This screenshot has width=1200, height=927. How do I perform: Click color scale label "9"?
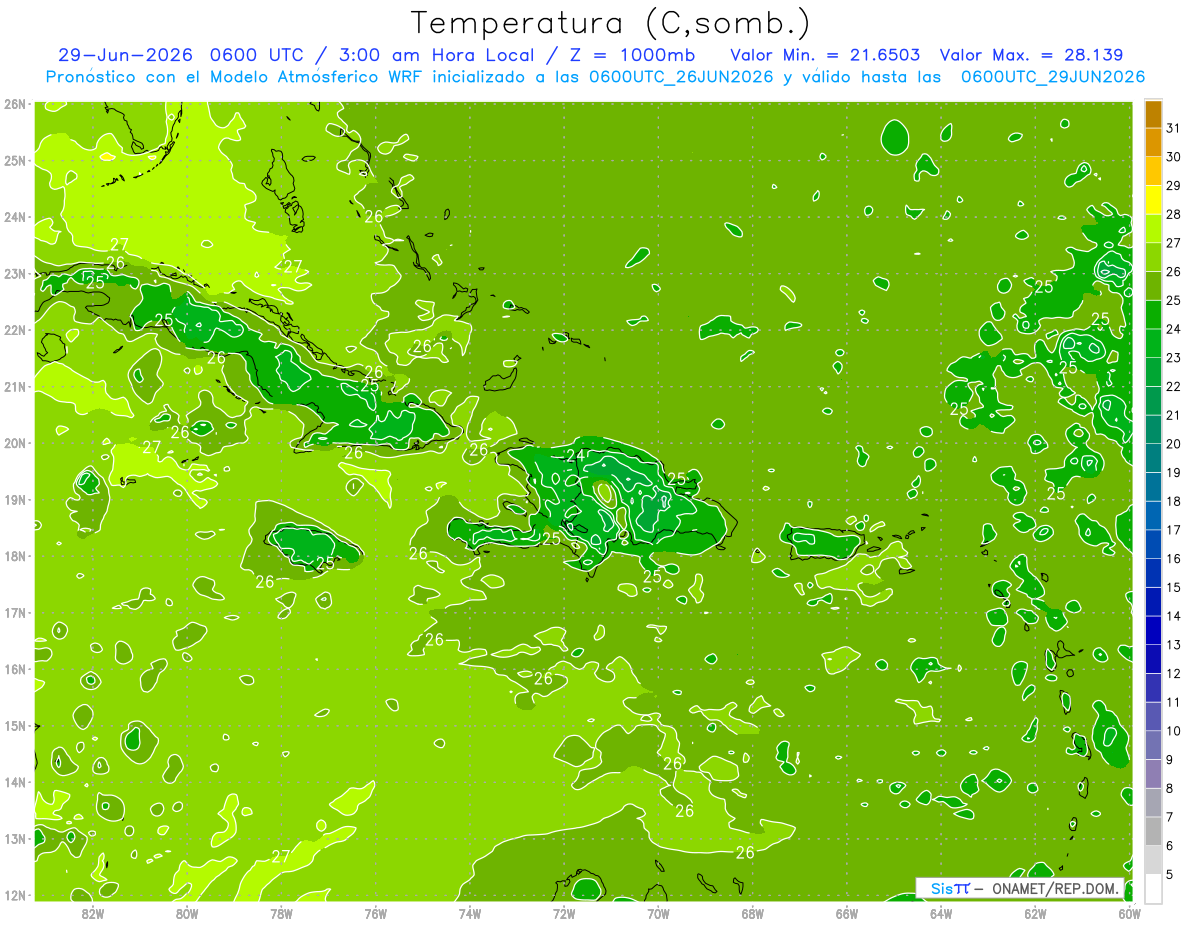click(1169, 760)
